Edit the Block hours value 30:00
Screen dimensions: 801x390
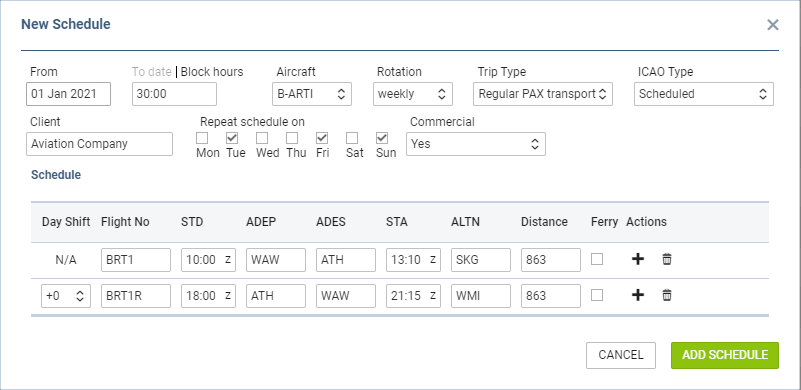(174, 94)
